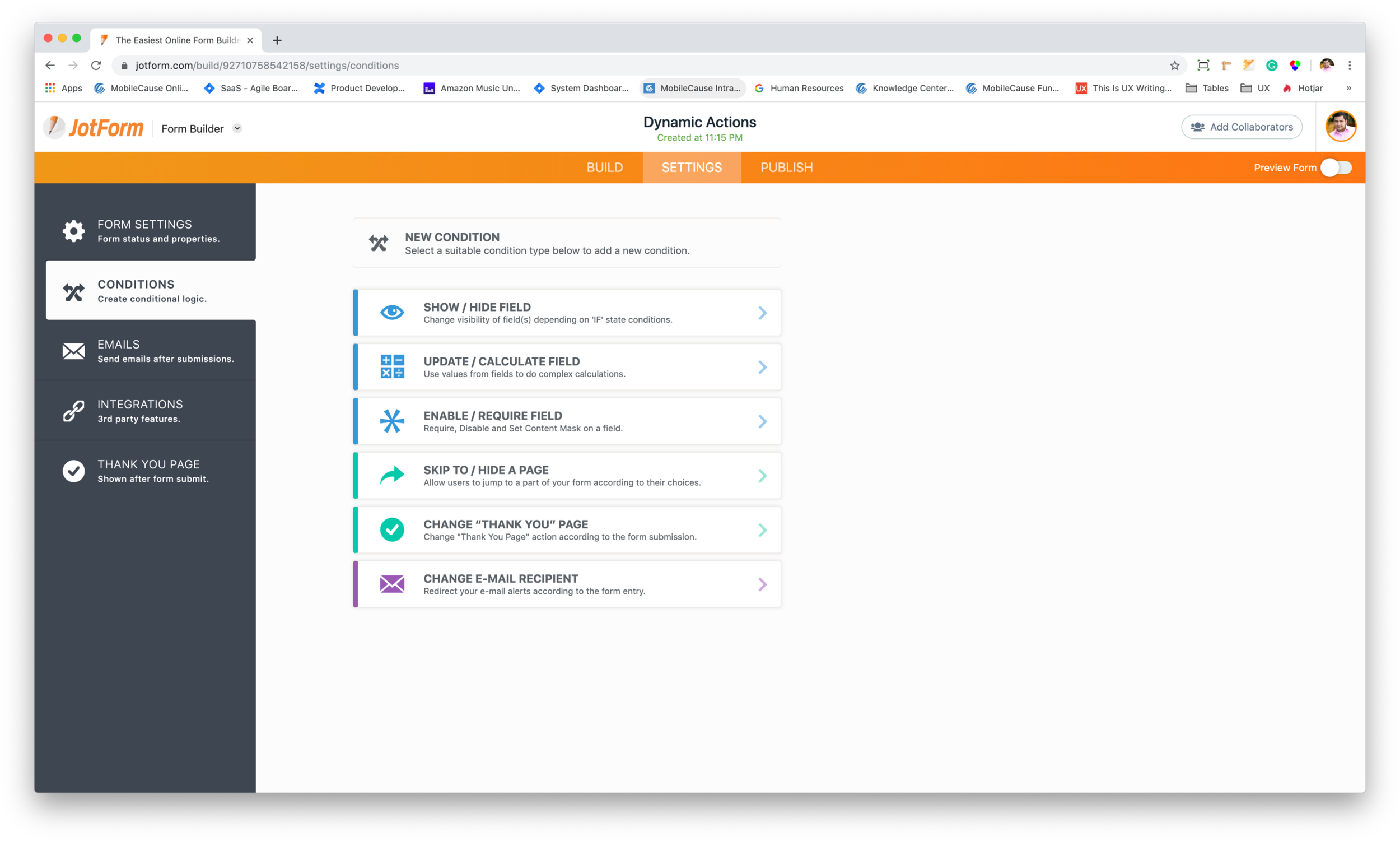
Task: Open the user profile avatar in JotForm header
Action: (1340, 127)
